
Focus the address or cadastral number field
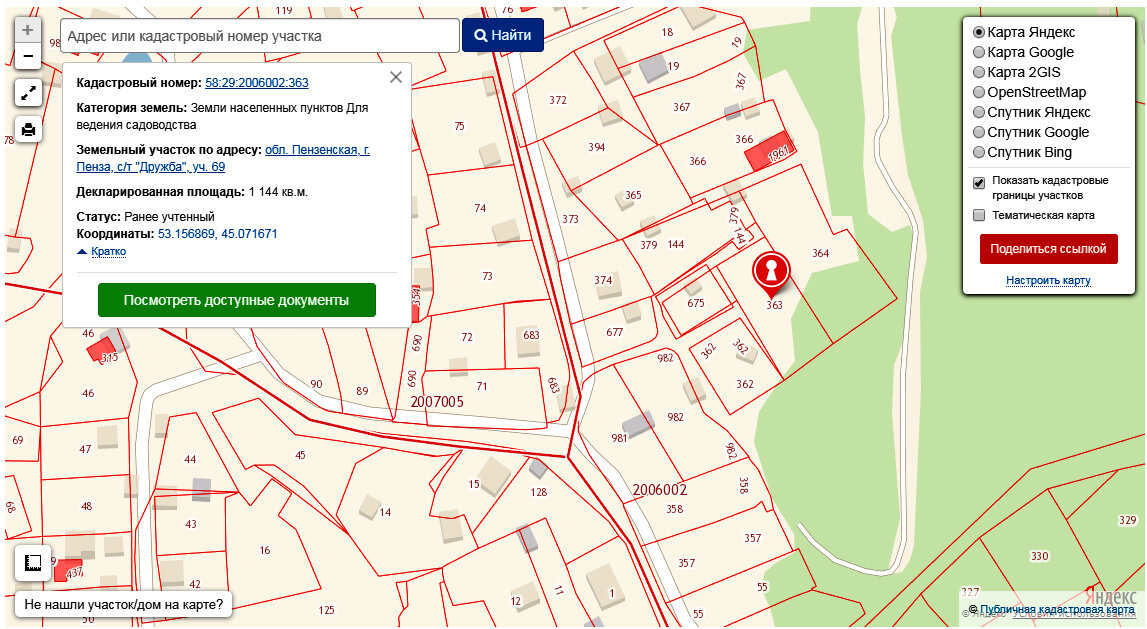click(260, 36)
